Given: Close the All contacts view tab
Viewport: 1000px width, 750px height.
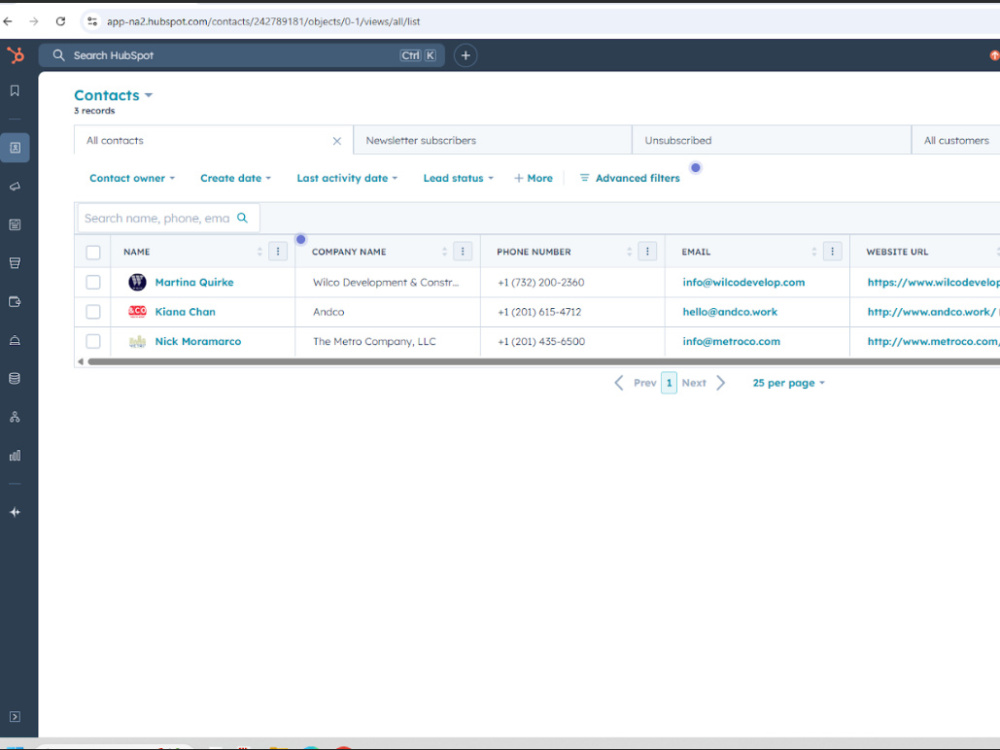Looking at the screenshot, I should [337, 141].
